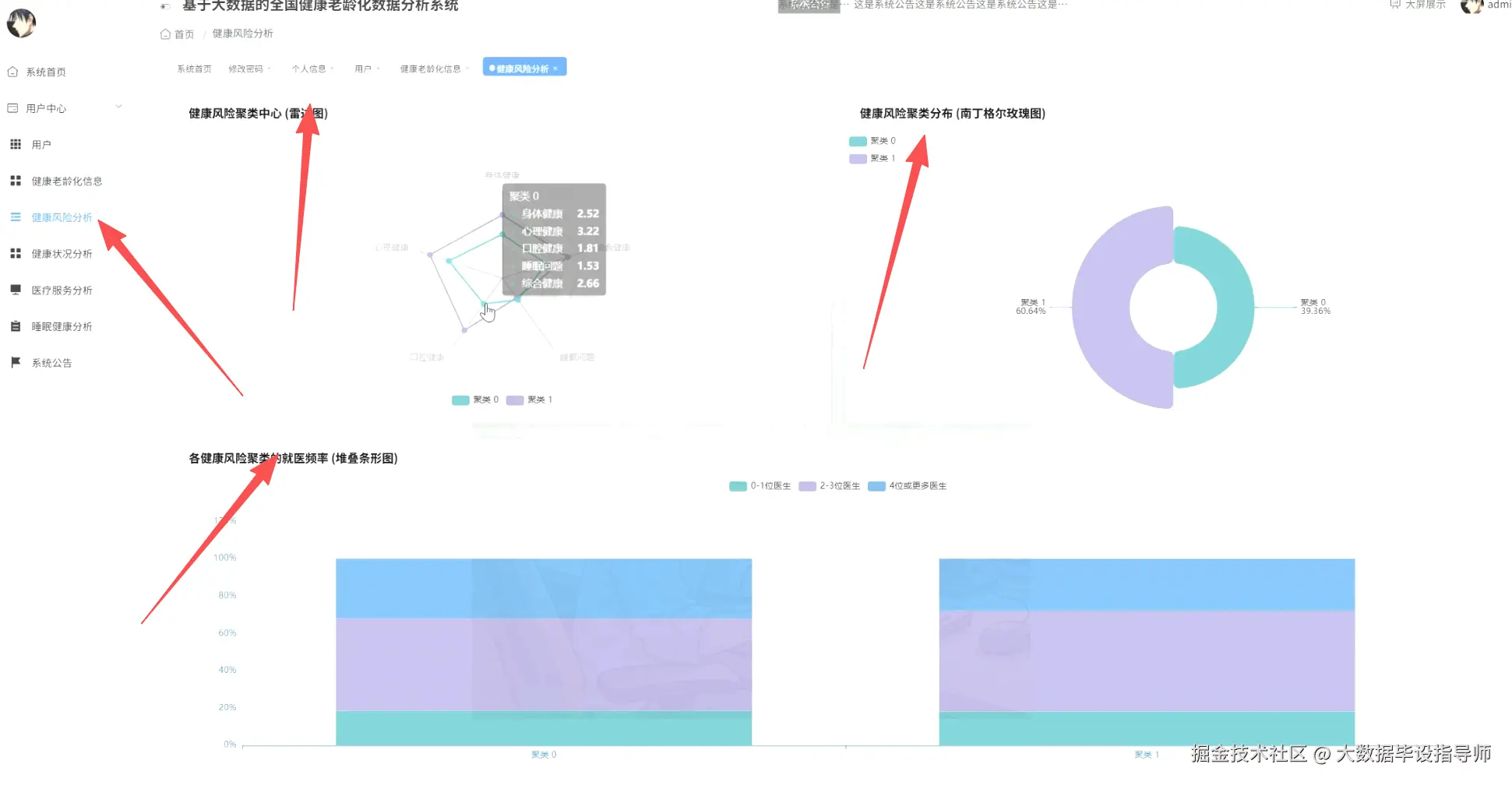Close the 个人信息 tab
Image resolution: width=1512 pixels, height=785 pixels.
[x=333, y=69]
